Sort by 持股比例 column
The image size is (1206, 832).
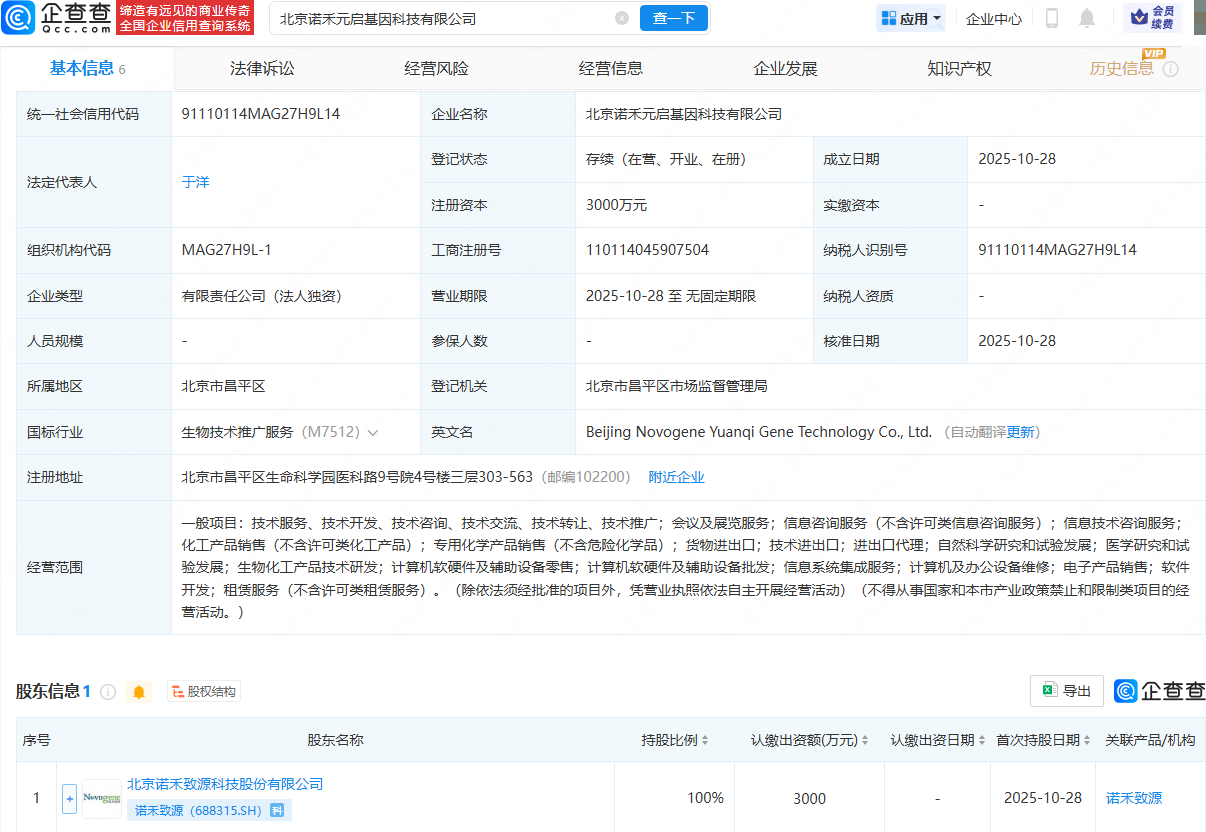coord(675,741)
